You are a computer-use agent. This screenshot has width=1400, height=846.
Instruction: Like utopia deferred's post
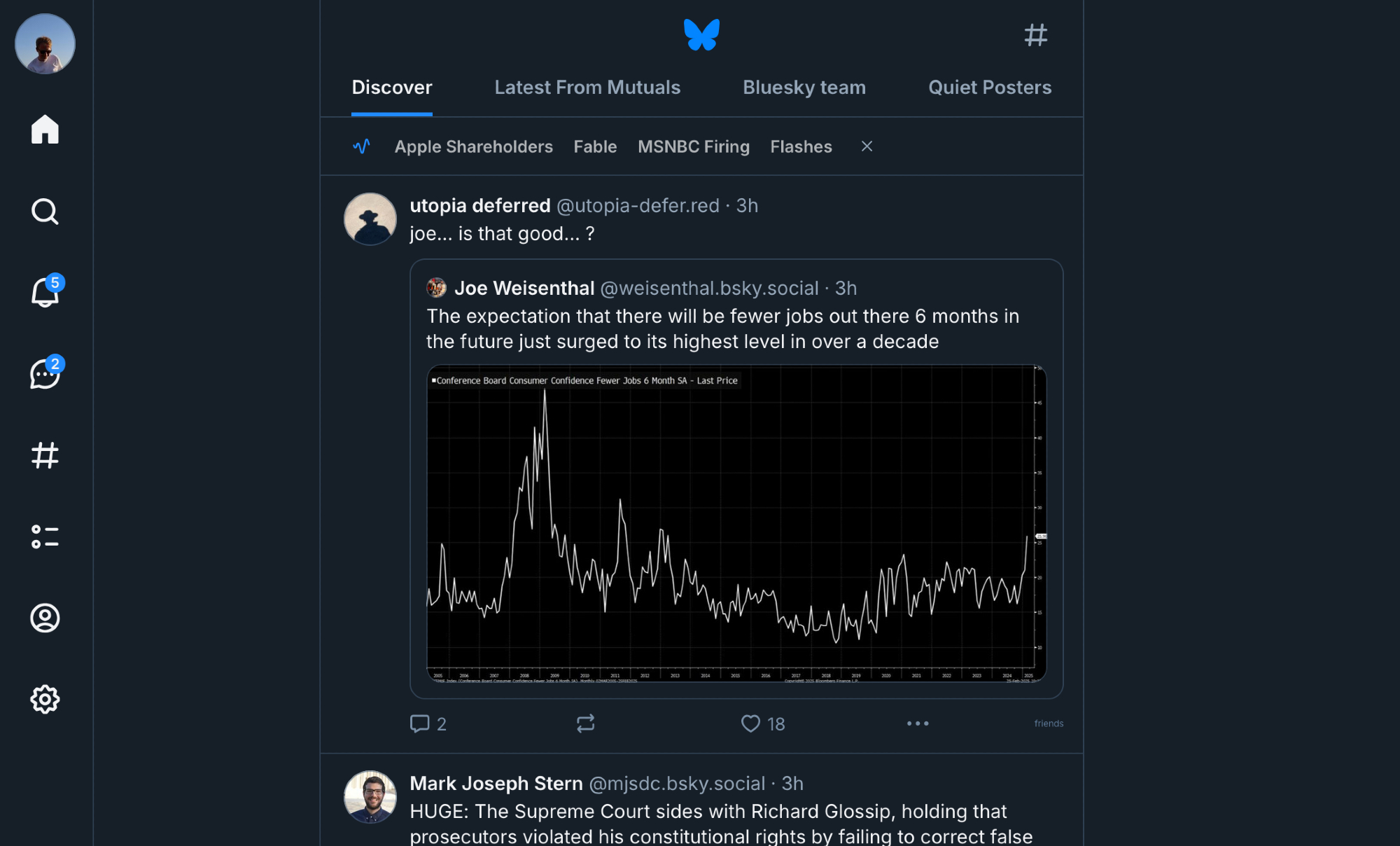(750, 723)
